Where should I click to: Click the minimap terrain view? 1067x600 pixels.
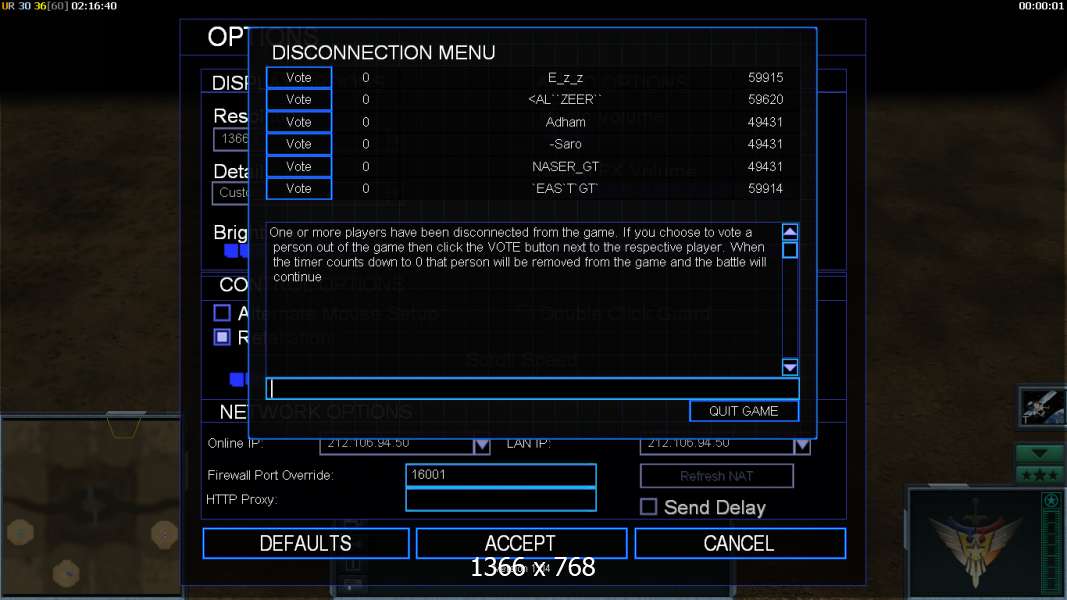(x=89, y=507)
